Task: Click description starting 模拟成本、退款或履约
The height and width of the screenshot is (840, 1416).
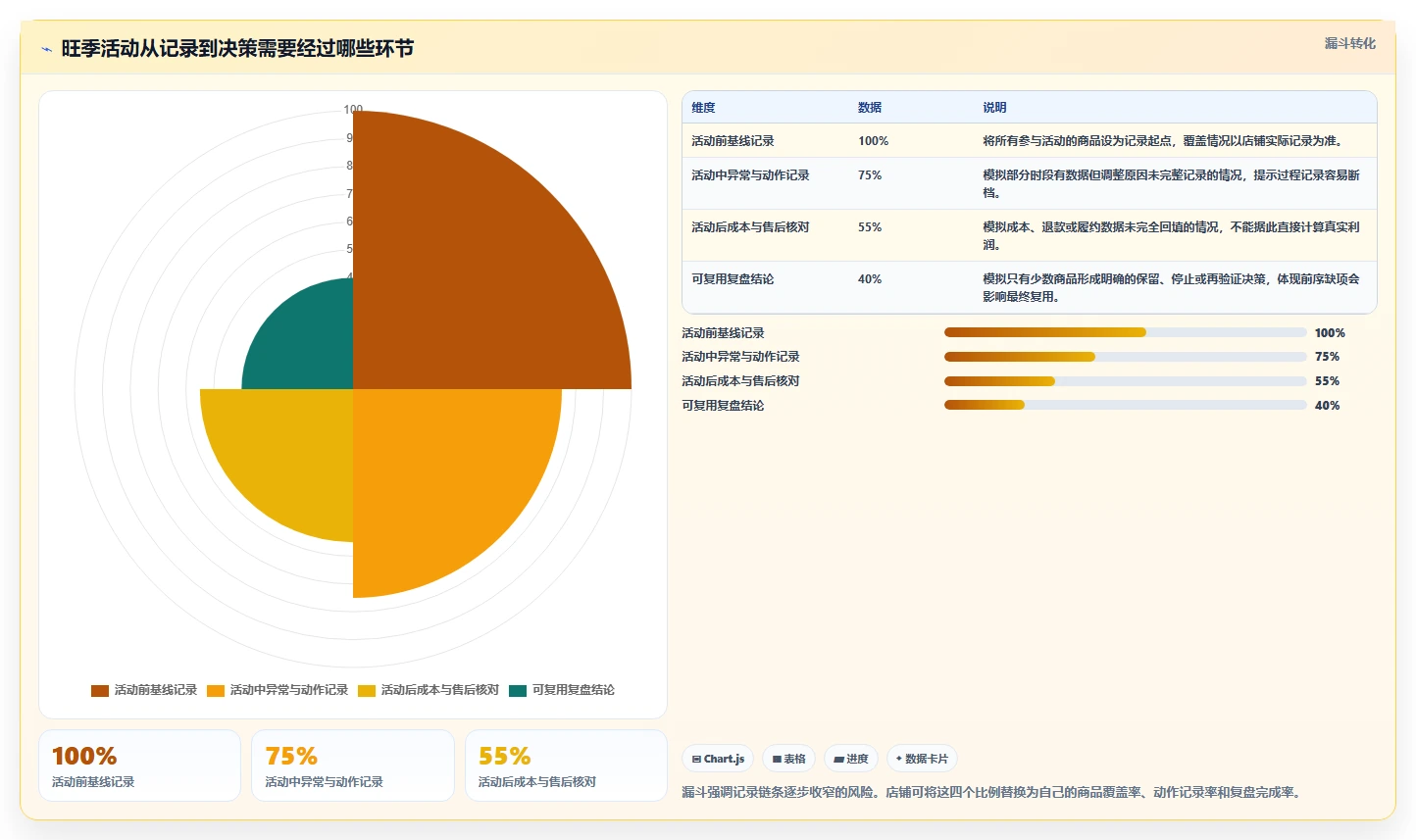Action: [1171, 236]
